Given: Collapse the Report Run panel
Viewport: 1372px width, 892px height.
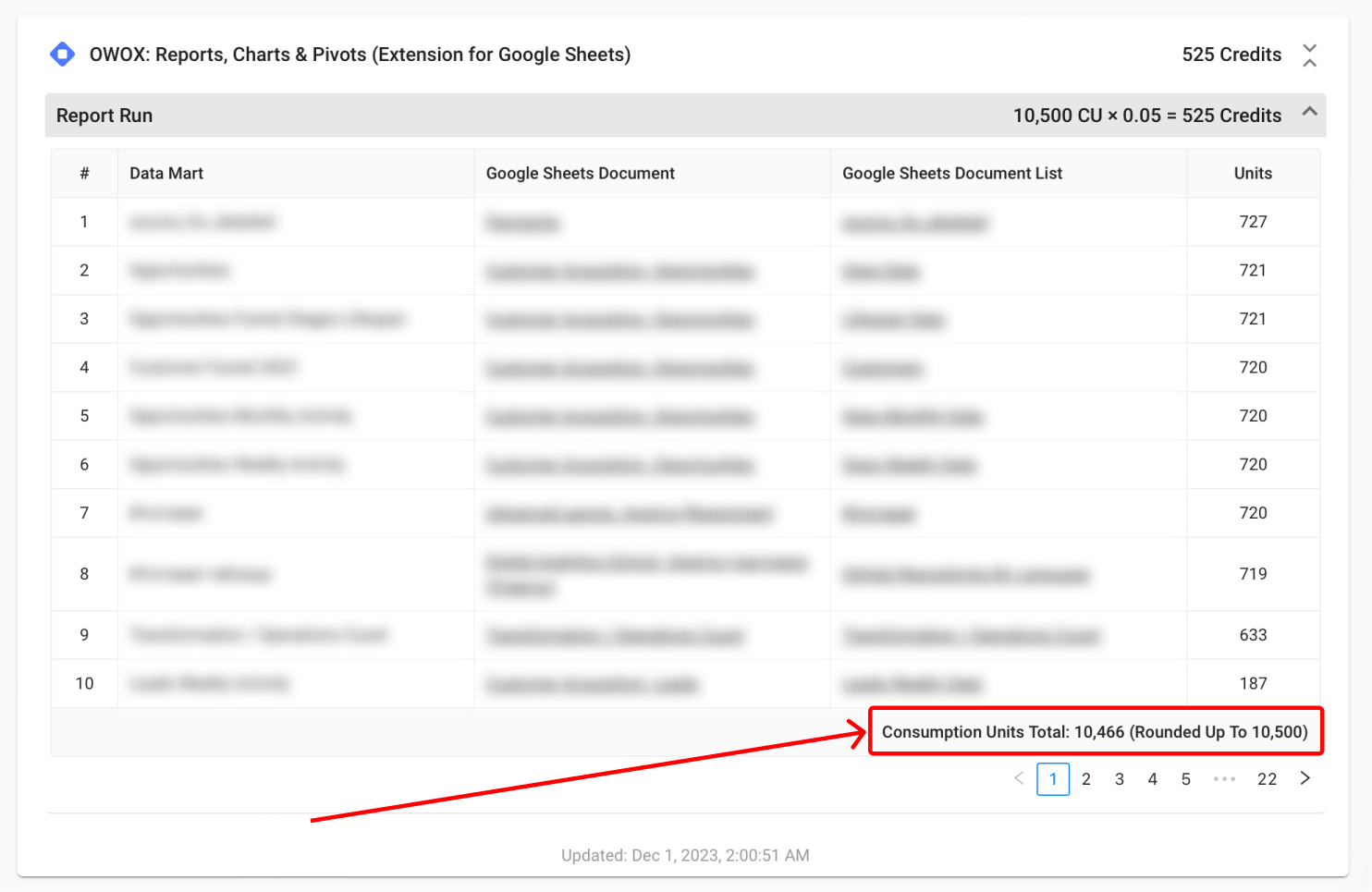Looking at the screenshot, I should pyautogui.click(x=1309, y=112).
